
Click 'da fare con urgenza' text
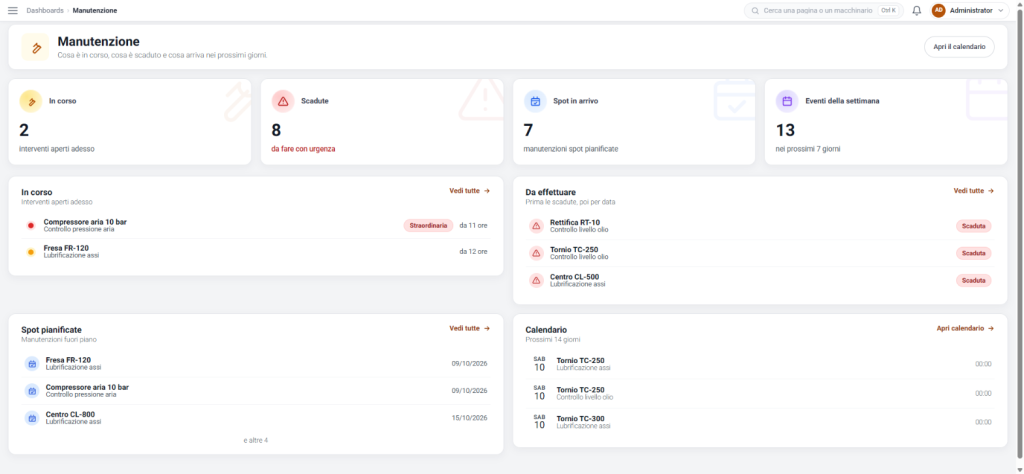[x=303, y=149]
